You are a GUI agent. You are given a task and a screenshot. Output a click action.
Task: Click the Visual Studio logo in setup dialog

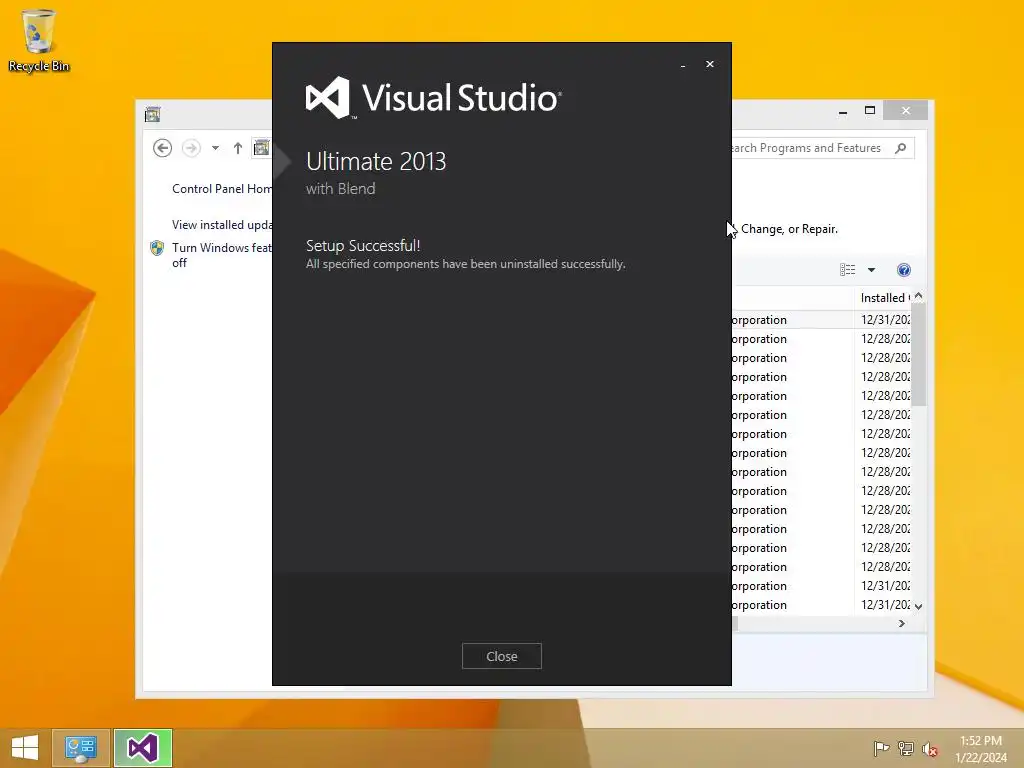pyautogui.click(x=434, y=98)
